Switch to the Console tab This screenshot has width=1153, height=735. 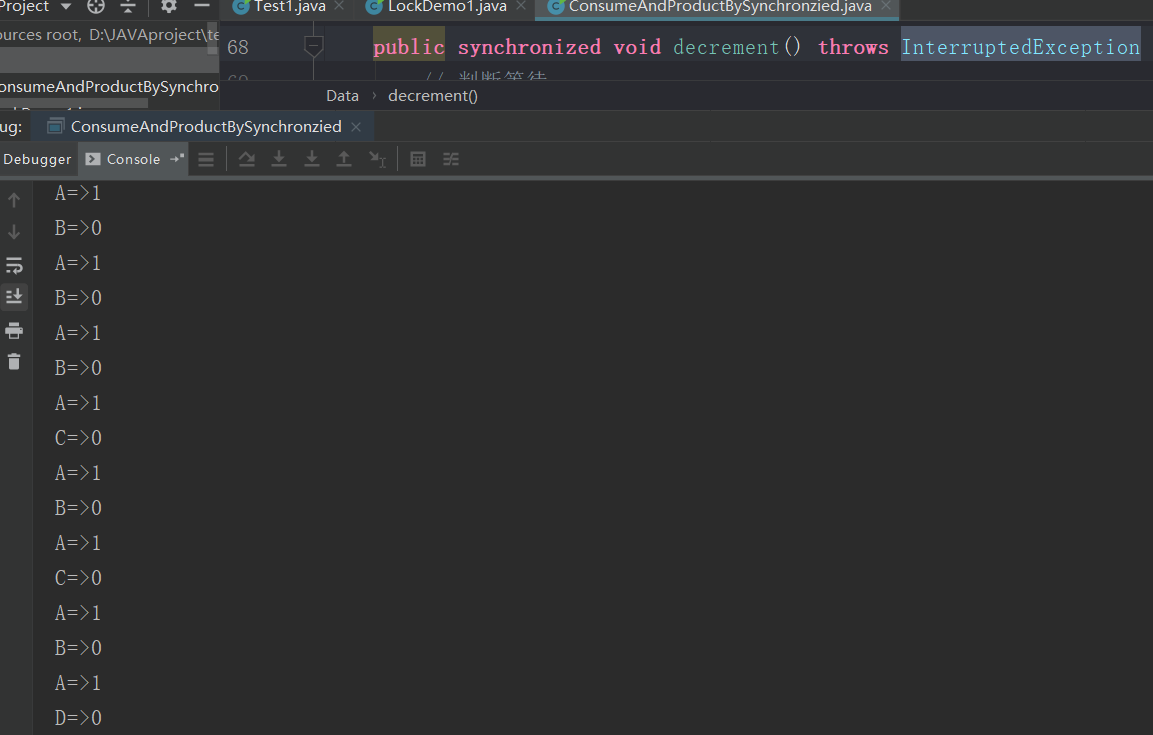click(133, 159)
